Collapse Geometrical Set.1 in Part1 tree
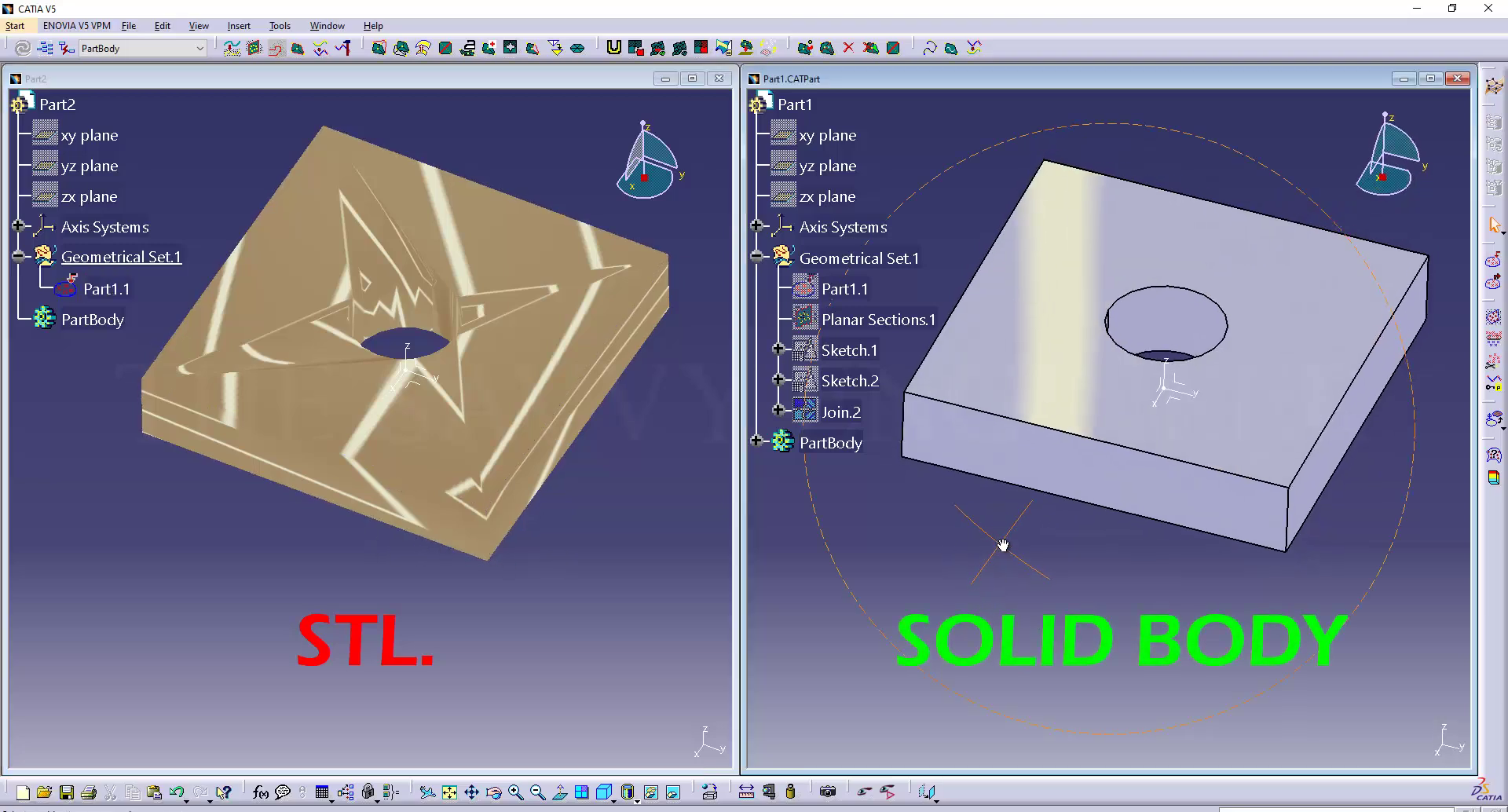This screenshot has width=1508, height=812. coord(756,256)
